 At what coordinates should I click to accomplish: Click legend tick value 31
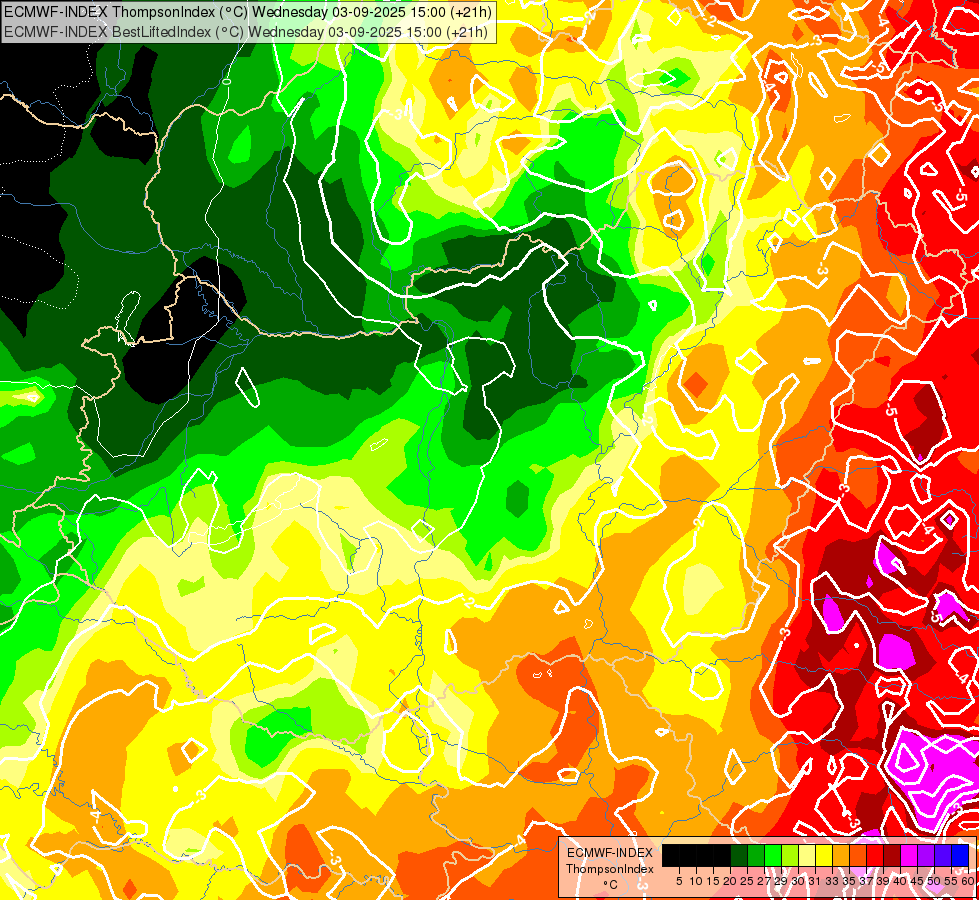click(x=815, y=881)
